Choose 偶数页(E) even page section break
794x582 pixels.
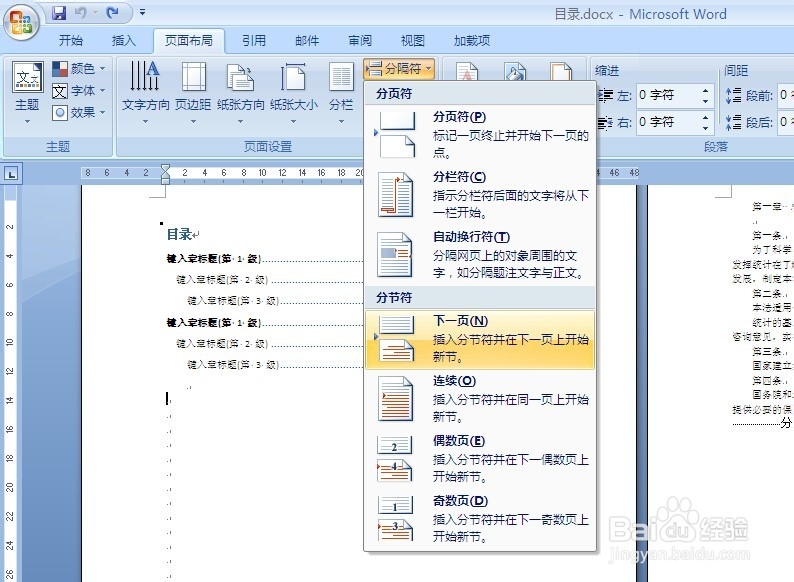[480, 459]
